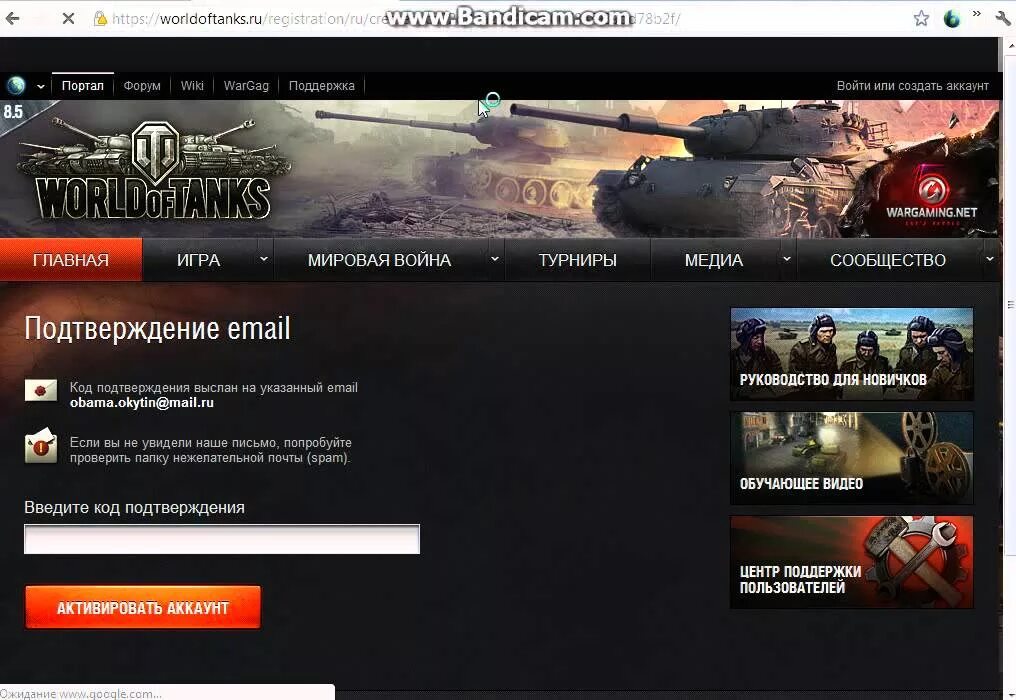1016x700 pixels.
Task: Open ЦЕНТР ПОДДЕРЖКИ ПОЛЬЗОВАТЕЛЕЙ banner
Action: [851, 562]
